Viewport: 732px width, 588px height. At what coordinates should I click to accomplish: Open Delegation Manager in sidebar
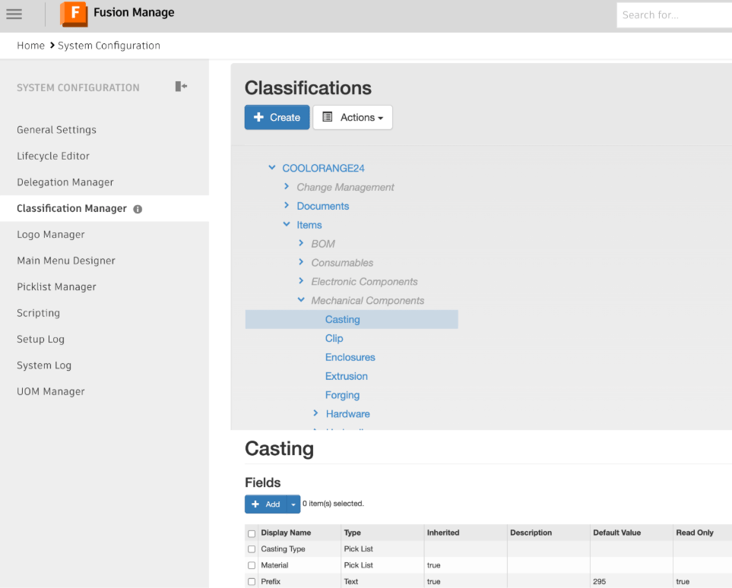point(65,182)
